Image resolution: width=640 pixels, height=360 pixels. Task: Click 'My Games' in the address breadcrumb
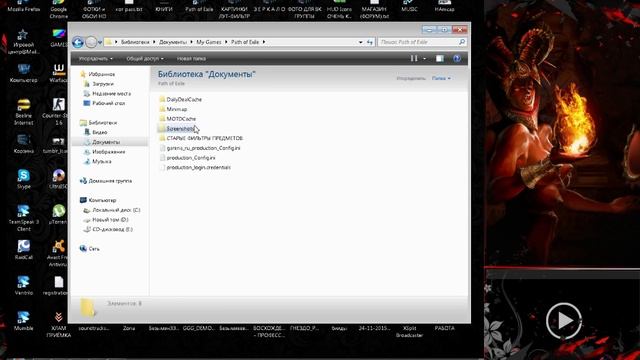[209, 42]
